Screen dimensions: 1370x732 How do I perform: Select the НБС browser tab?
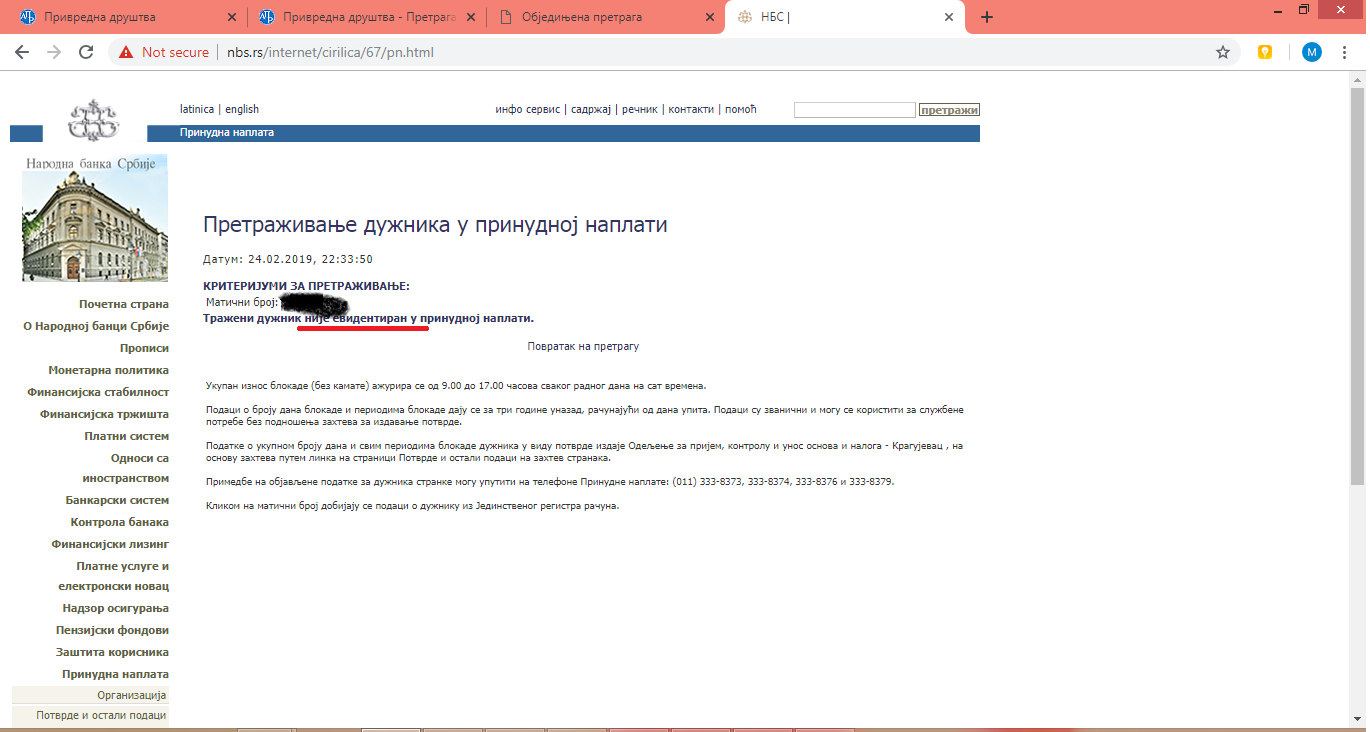coord(845,17)
